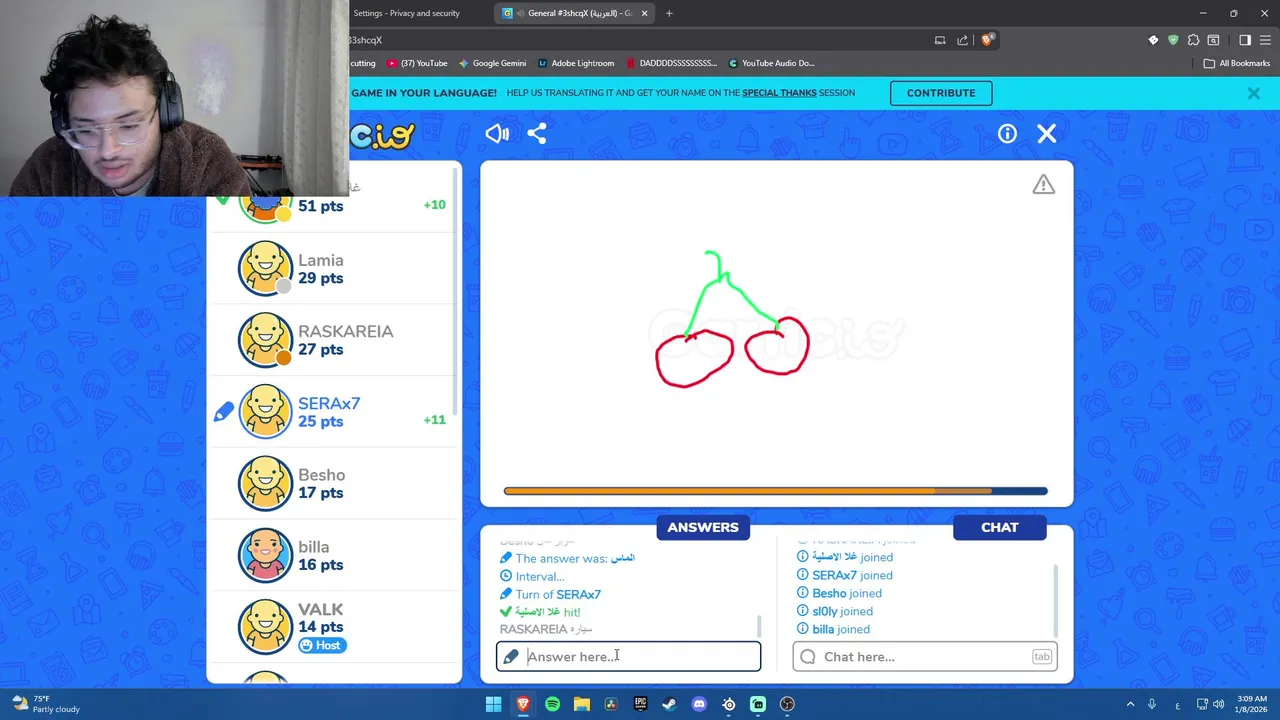This screenshot has height=720, width=1280.
Task: Dismiss the translation banner with its X
Action: [x=1253, y=93]
